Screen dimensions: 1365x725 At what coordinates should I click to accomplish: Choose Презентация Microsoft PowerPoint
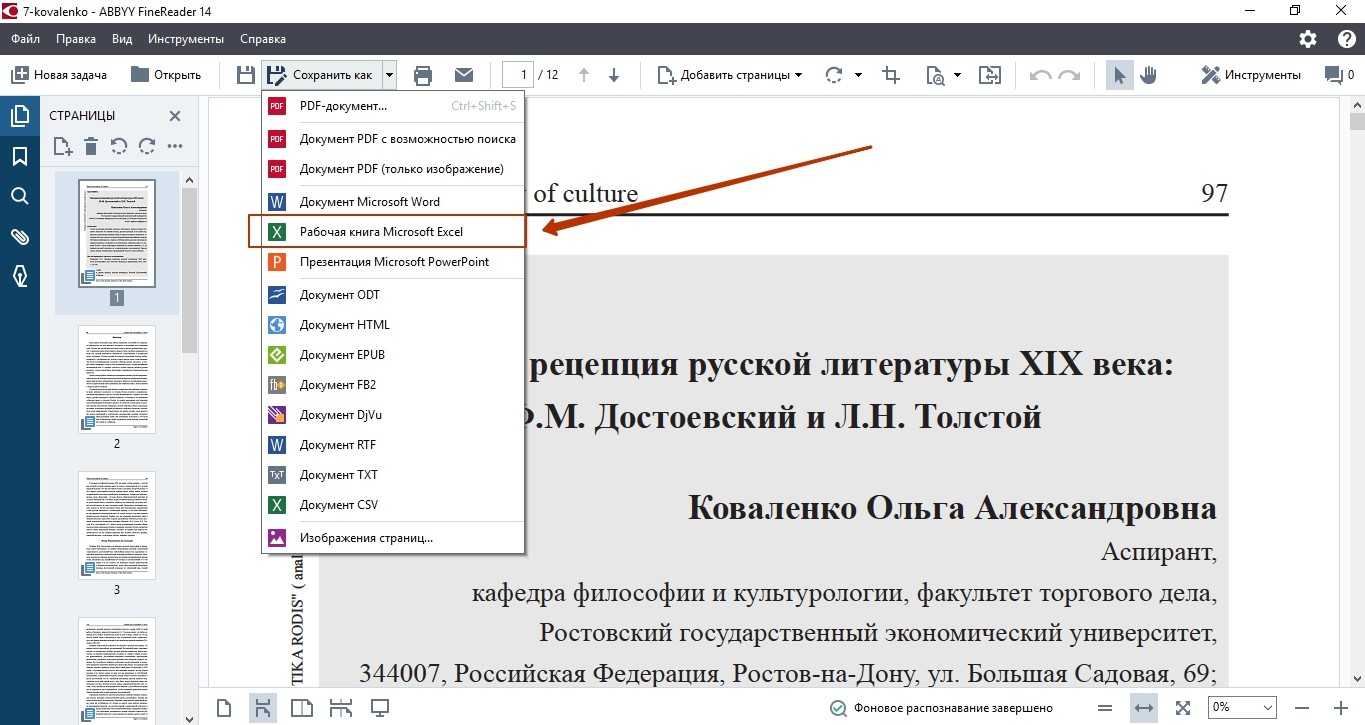[393, 262]
